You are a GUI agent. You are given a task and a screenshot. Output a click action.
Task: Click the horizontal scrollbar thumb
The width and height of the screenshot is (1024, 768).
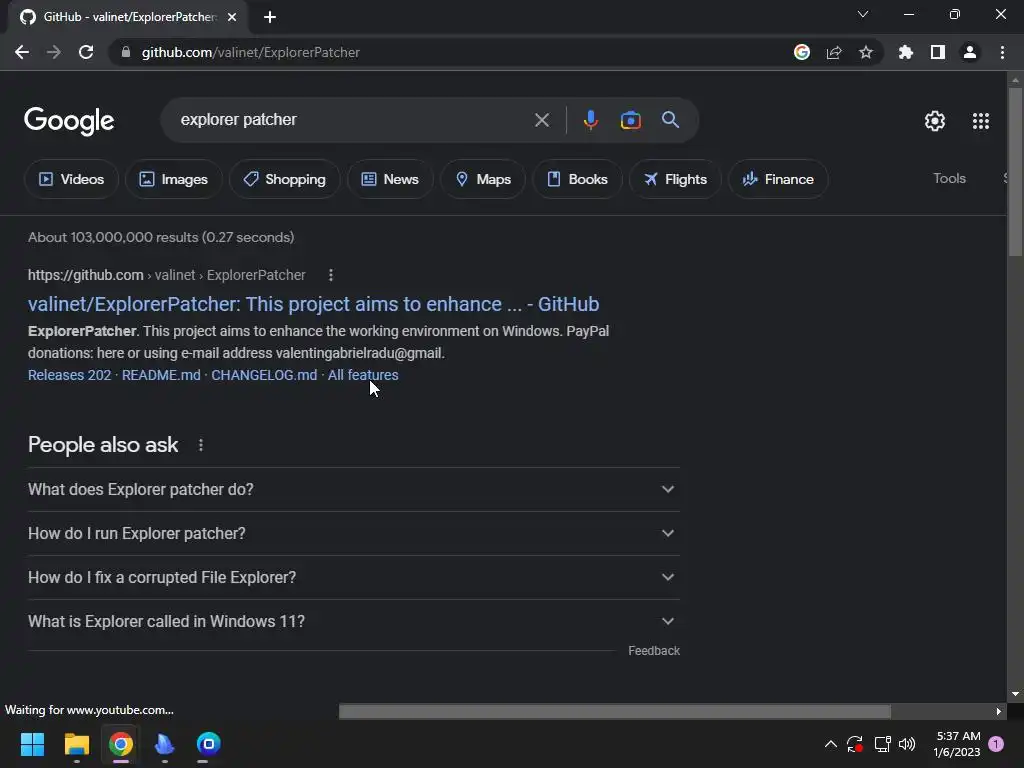click(615, 711)
